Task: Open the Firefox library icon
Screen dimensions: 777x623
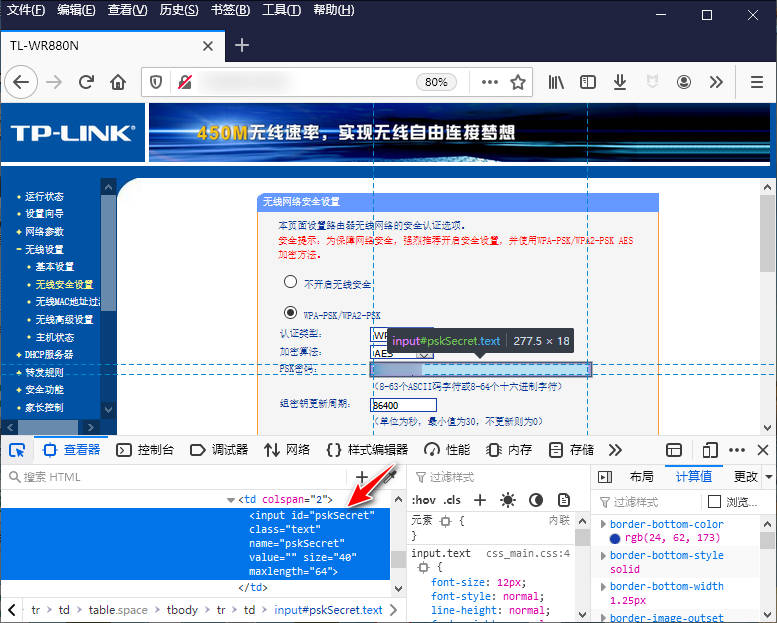Action: coord(555,82)
